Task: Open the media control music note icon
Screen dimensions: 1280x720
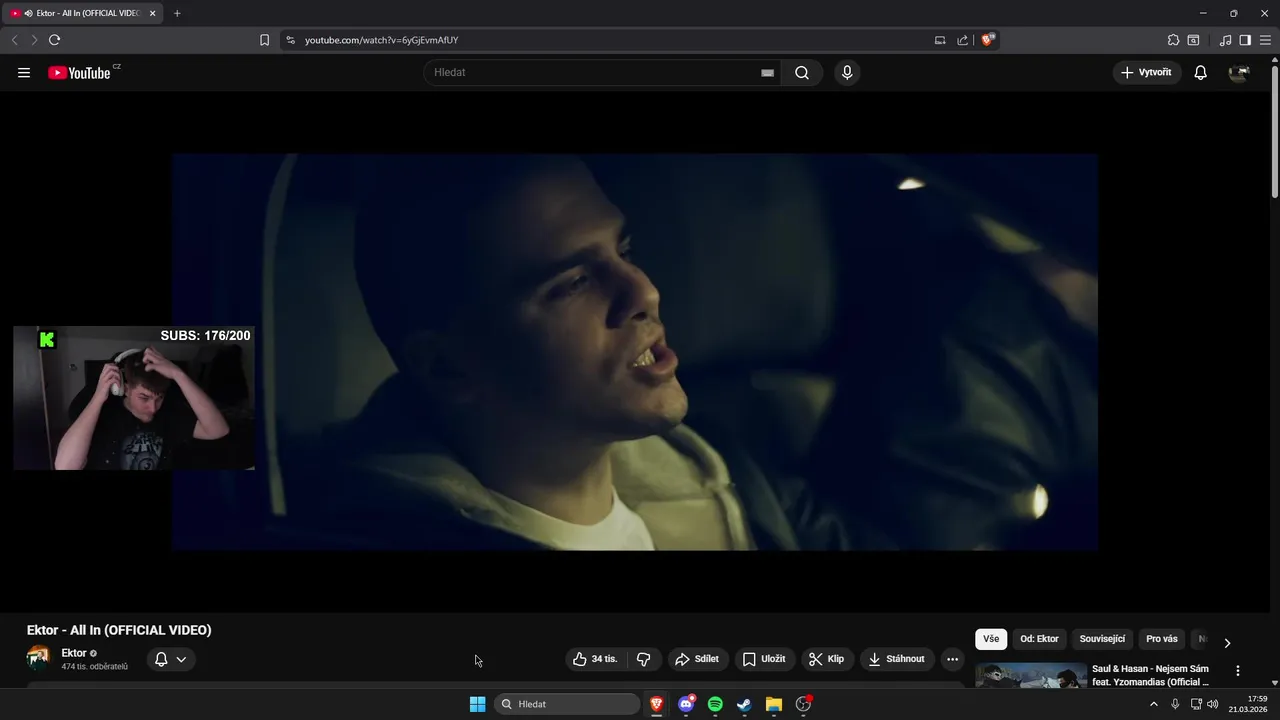Action: coord(1226,40)
